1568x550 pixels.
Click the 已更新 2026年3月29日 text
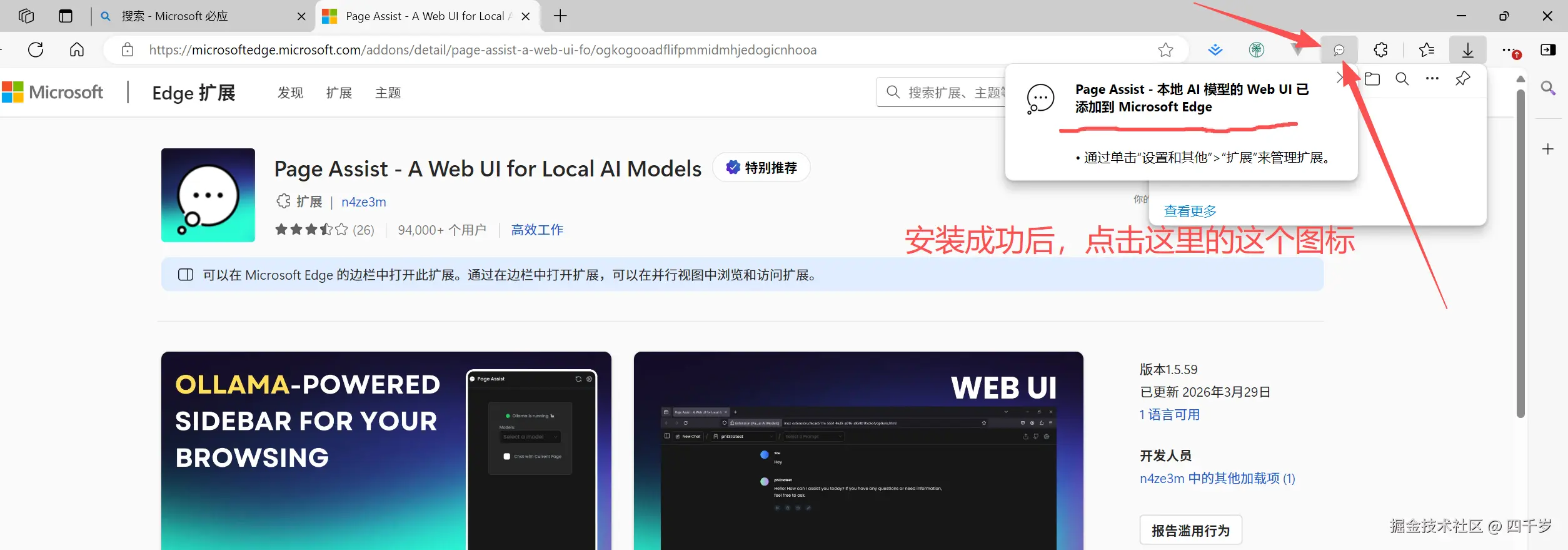(x=1205, y=392)
